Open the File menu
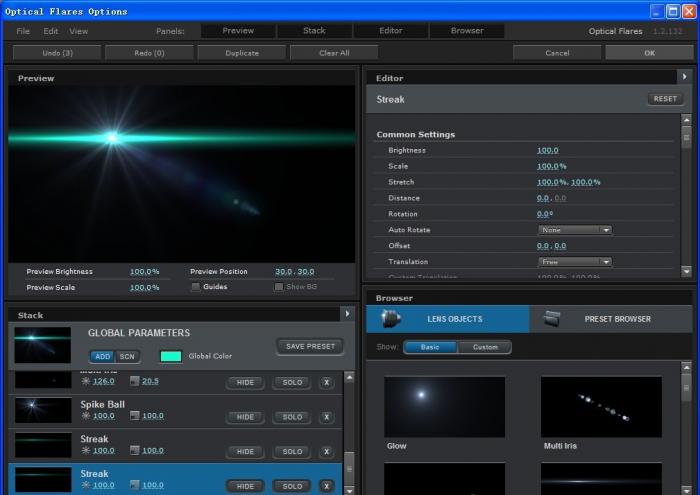700x495 pixels. click(x=23, y=31)
